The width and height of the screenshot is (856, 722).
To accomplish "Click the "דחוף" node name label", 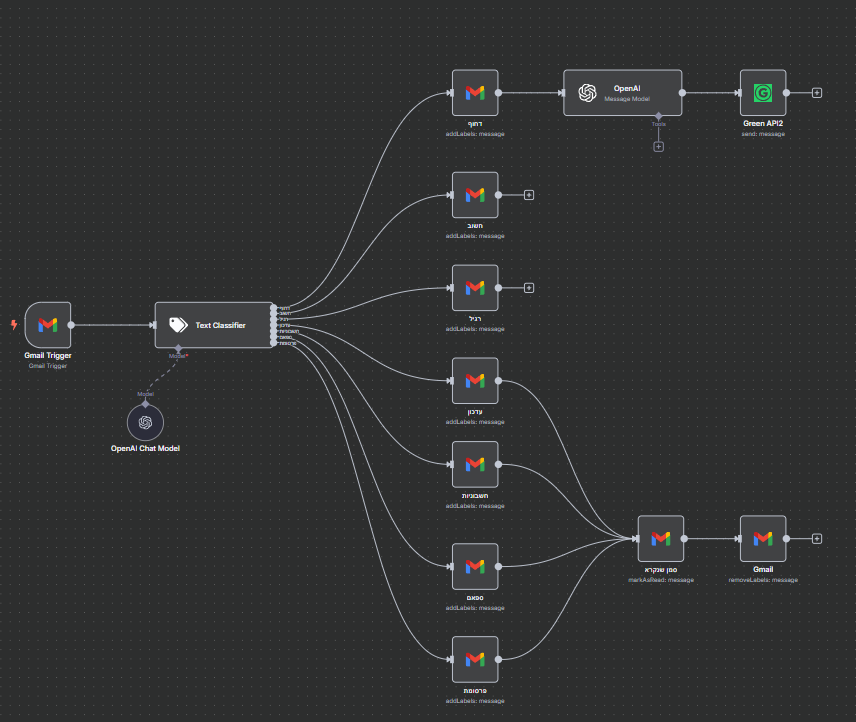I will tap(475, 123).
